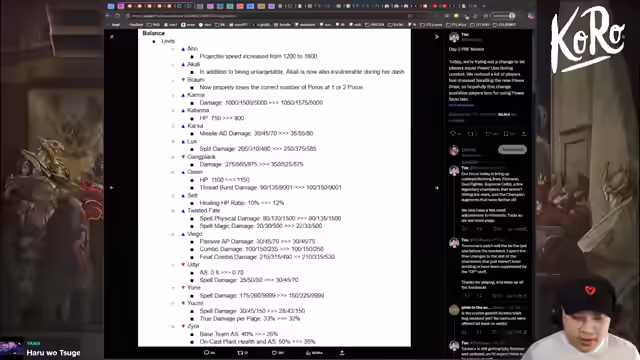Switch to the second pink browser tab
This screenshot has height=360, width=640.
coord(121,6)
